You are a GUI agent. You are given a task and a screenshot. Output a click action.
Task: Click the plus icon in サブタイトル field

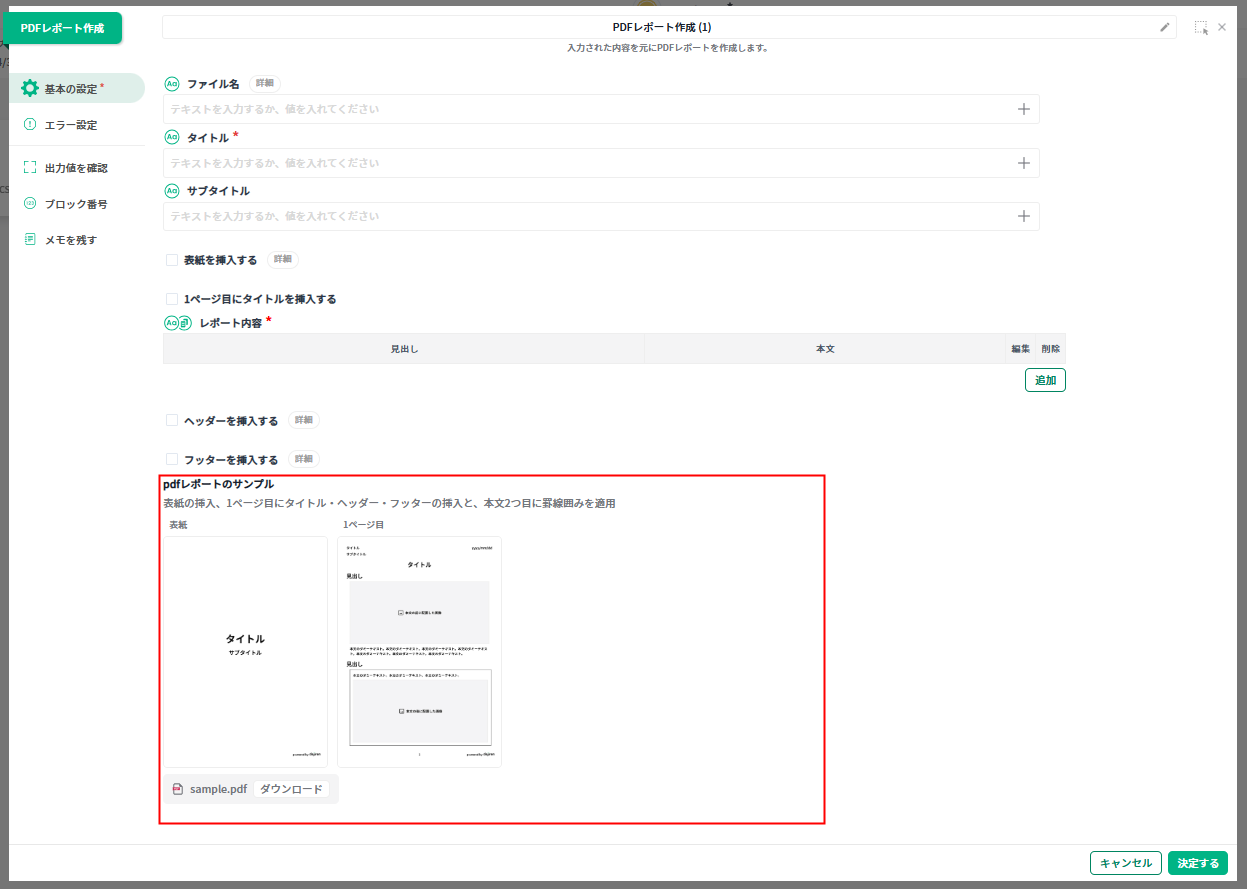(x=1023, y=216)
